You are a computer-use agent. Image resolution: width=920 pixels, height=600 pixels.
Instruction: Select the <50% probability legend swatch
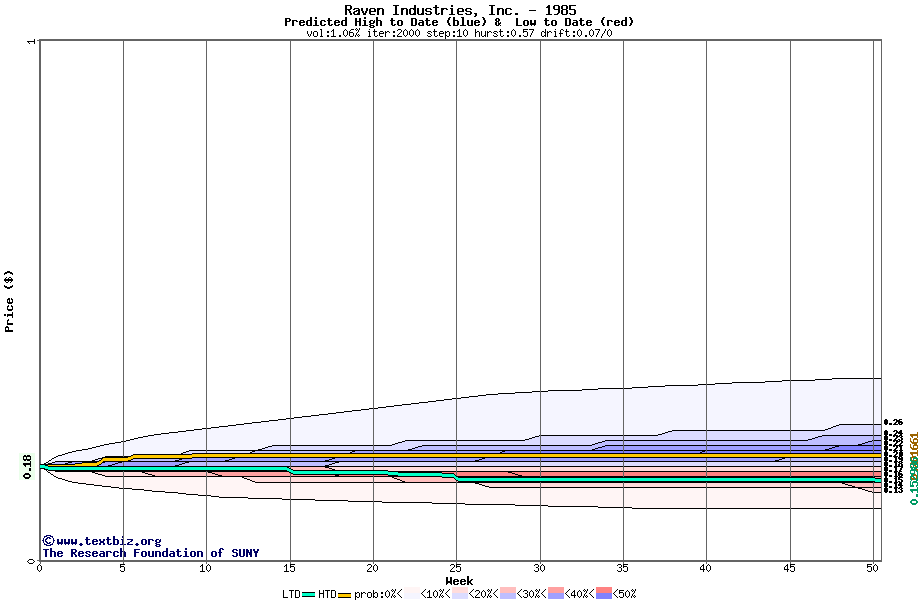pos(605,594)
